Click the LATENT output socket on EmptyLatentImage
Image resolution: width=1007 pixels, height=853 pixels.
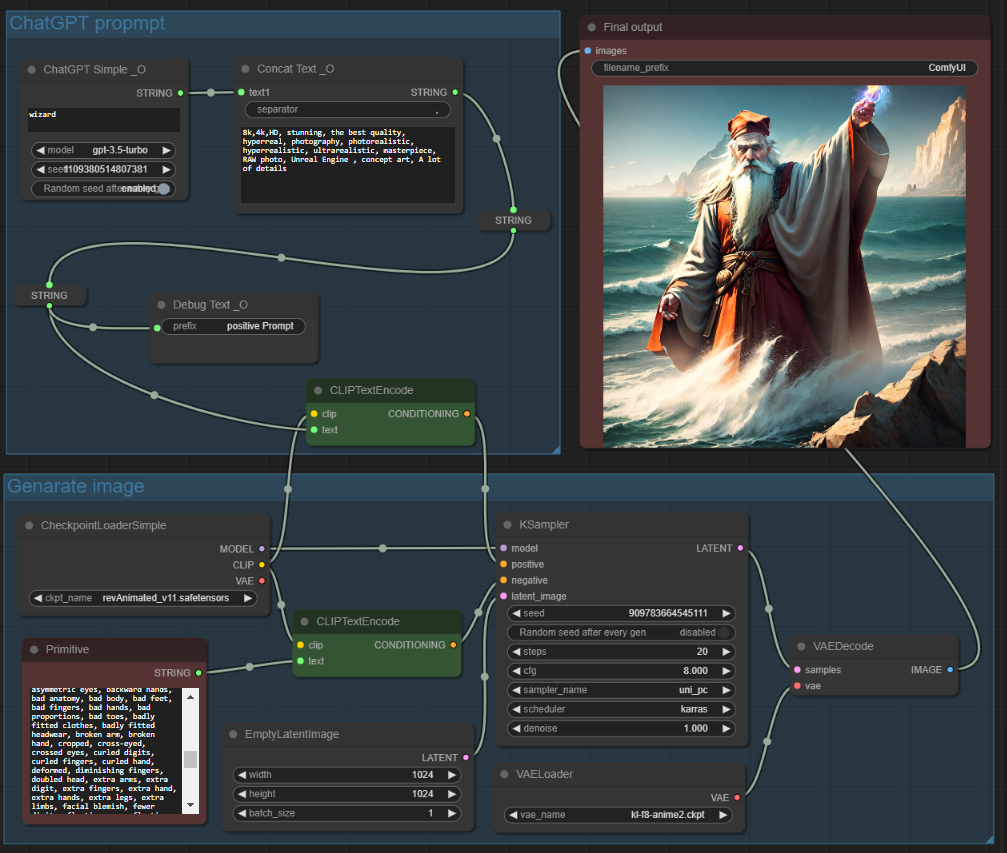point(466,757)
